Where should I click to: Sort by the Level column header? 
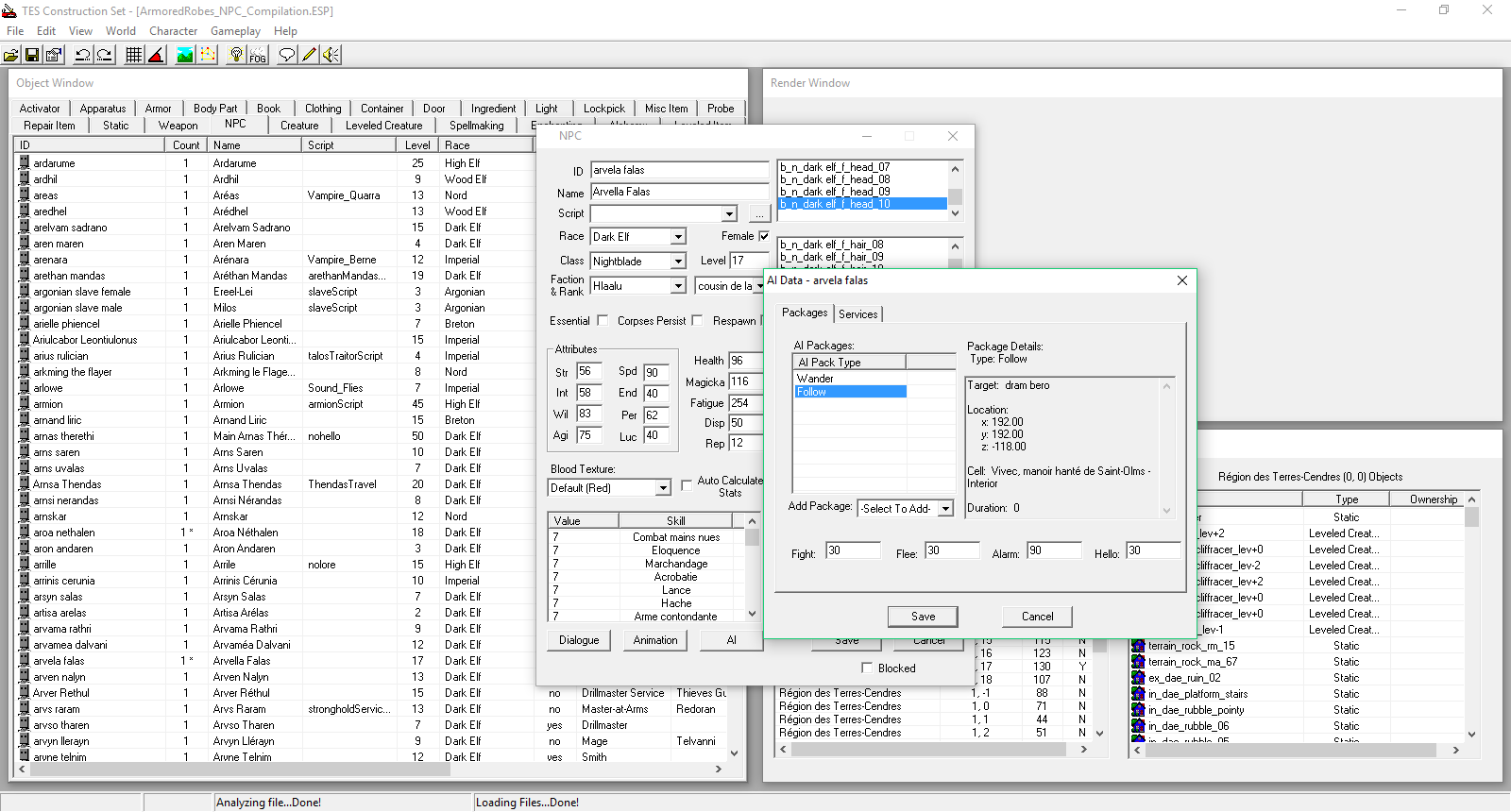(417, 145)
